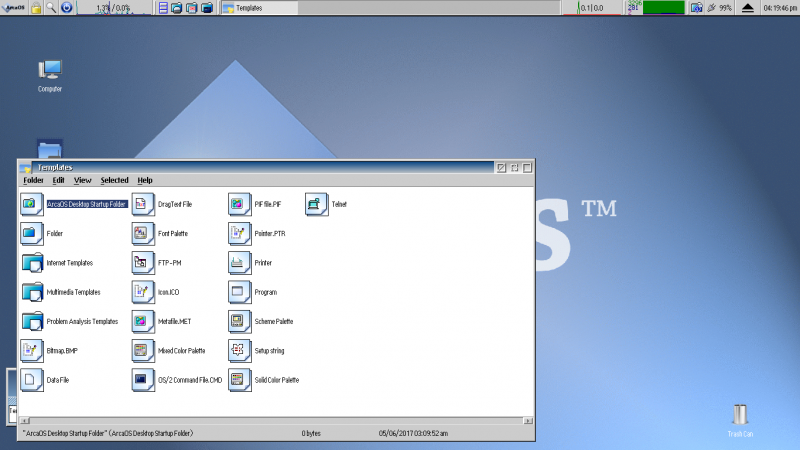Open the Selected menu
Viewport: 800px width, 450px height.
coord(114,180)
